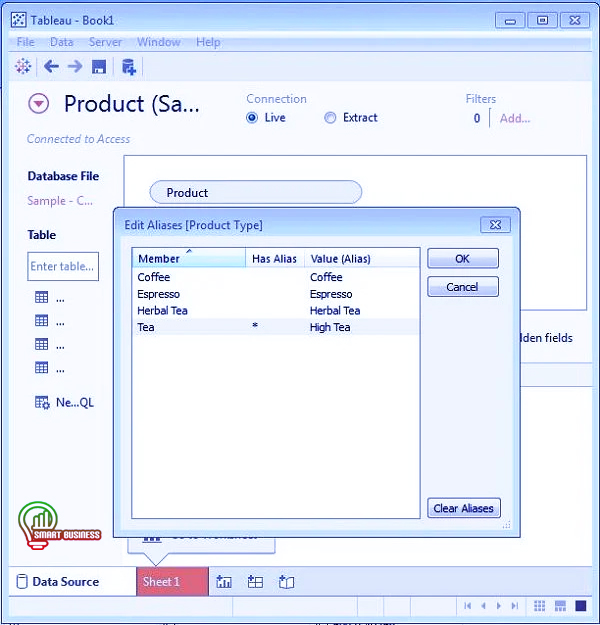This screenshot has width=600, height=625.
Task: Show sheet sorter grid icon
Action: tap(539, 606)
